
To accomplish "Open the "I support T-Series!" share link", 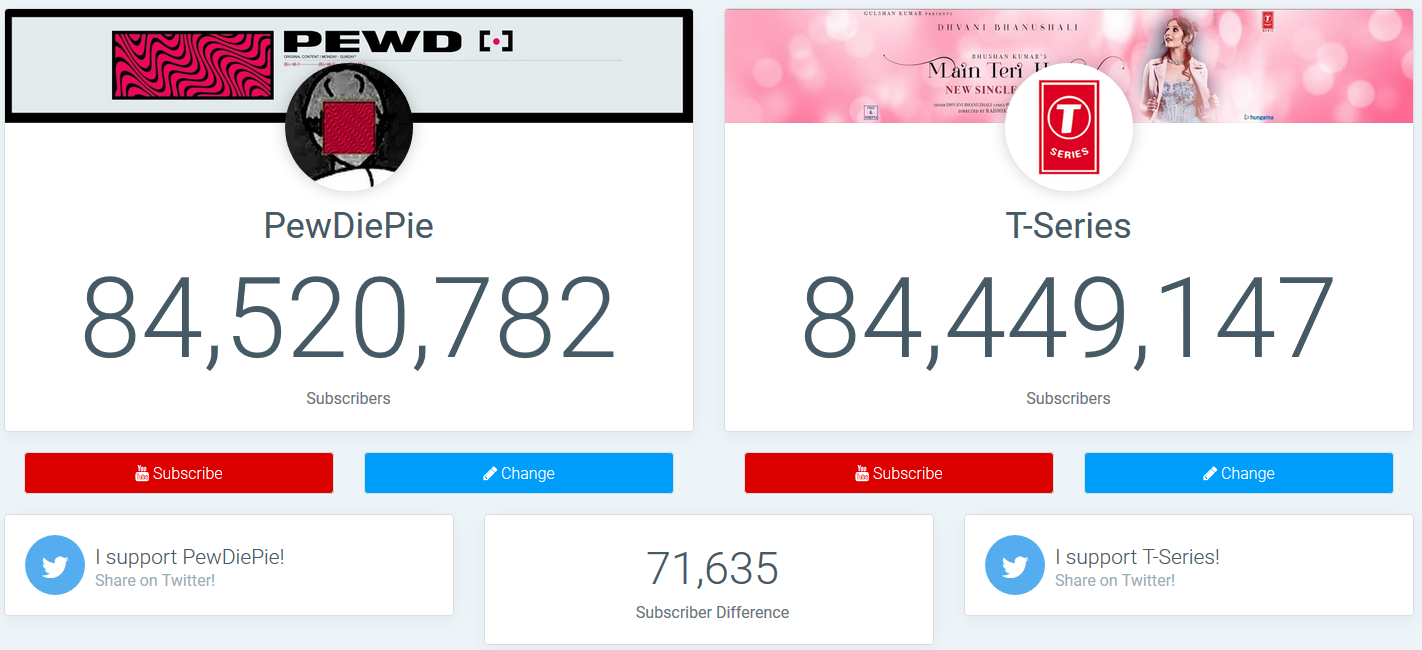I will pyautogui.click(x=1189, y=565).
